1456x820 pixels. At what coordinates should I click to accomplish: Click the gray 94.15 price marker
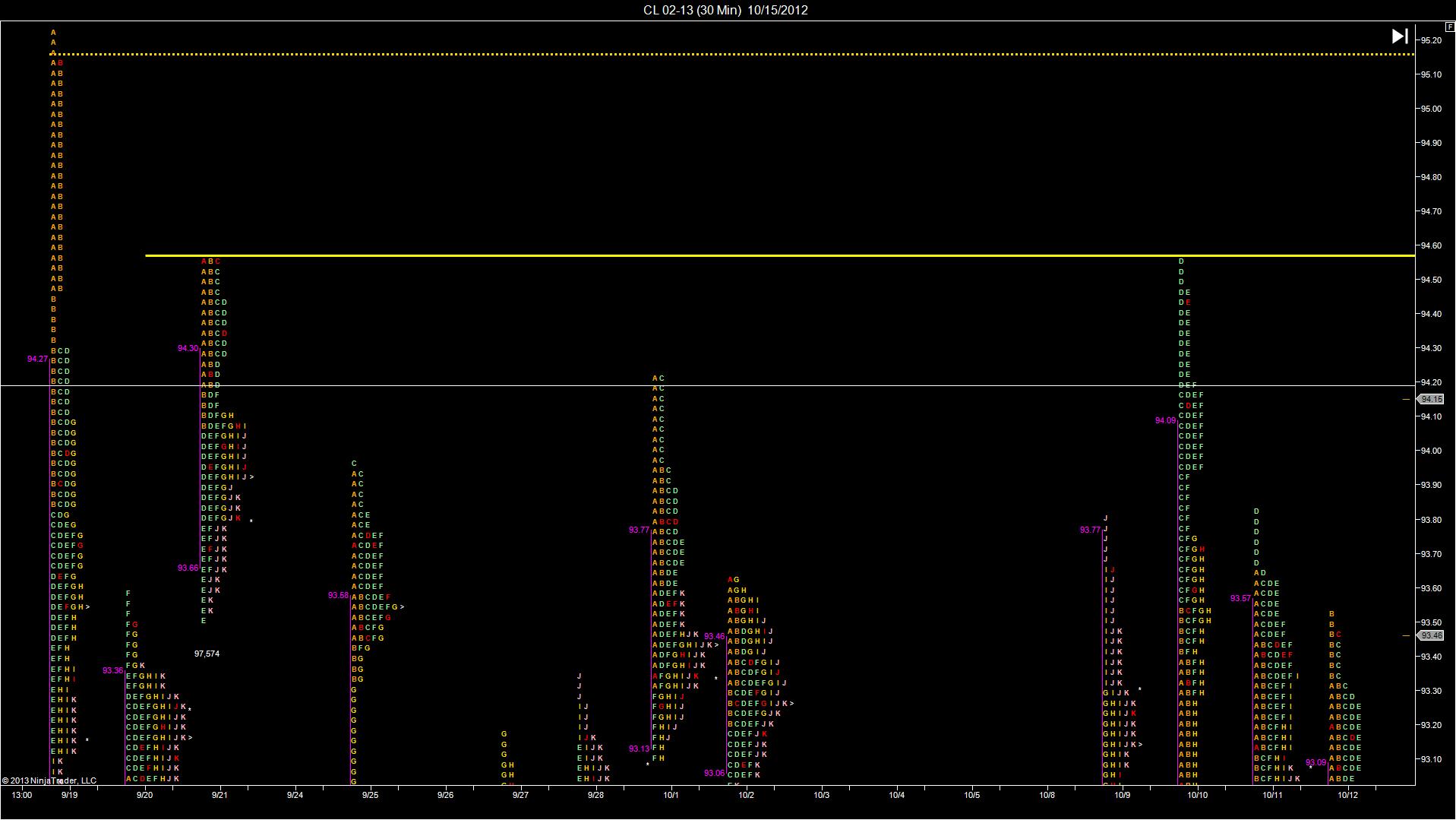(1431, 399)
